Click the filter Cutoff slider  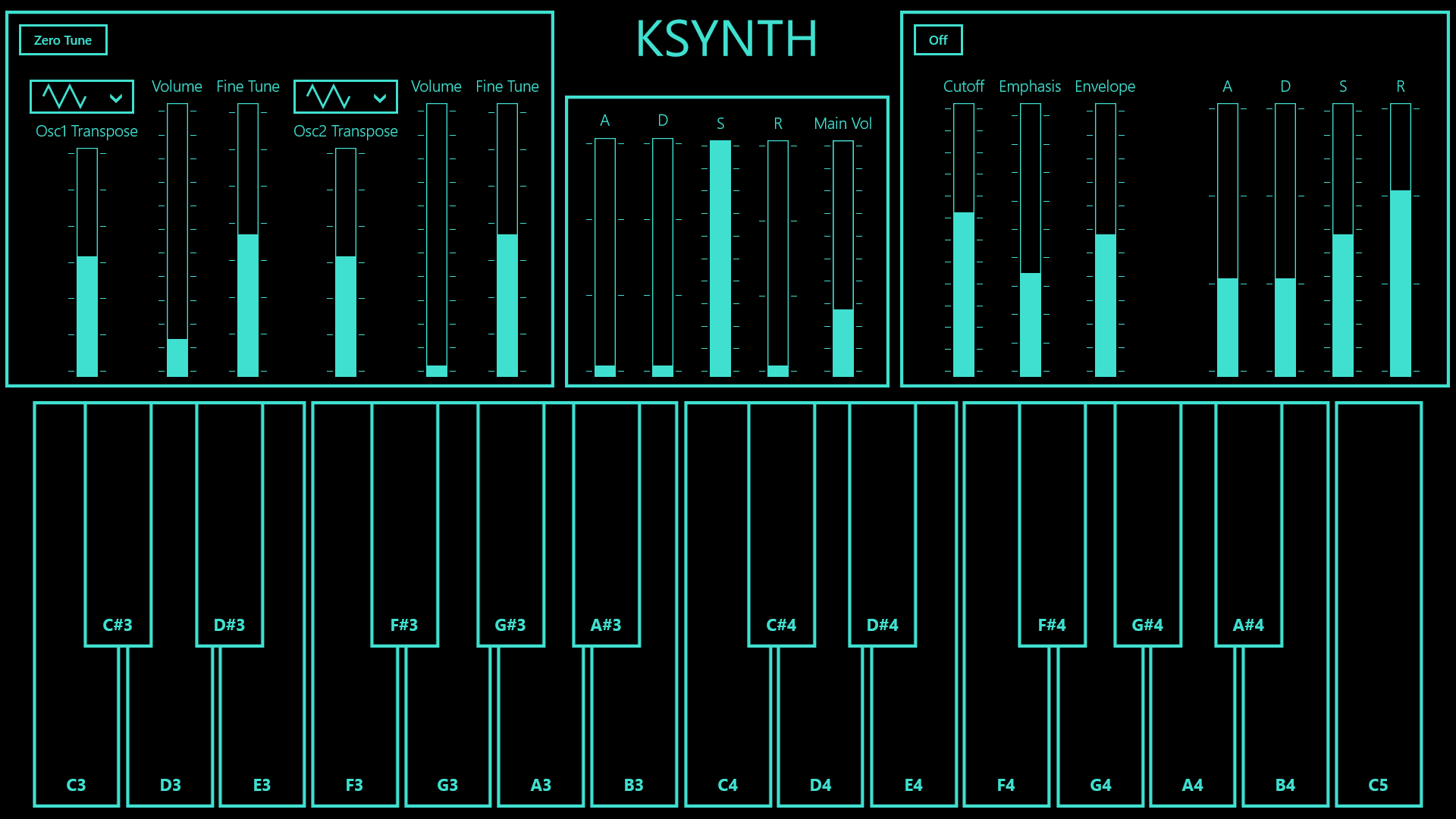pos(963,240)
